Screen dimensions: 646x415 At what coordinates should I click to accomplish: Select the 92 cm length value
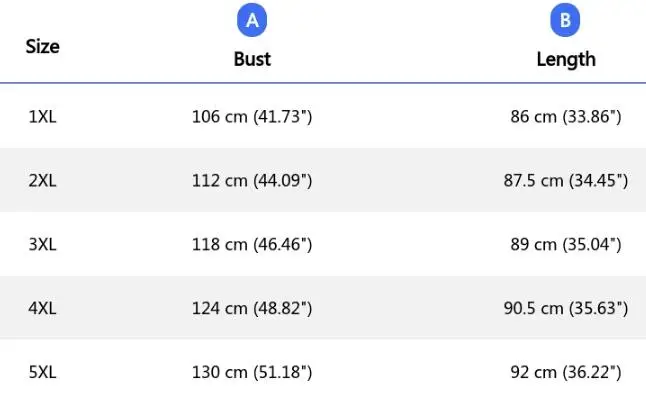tap(566, 372)
